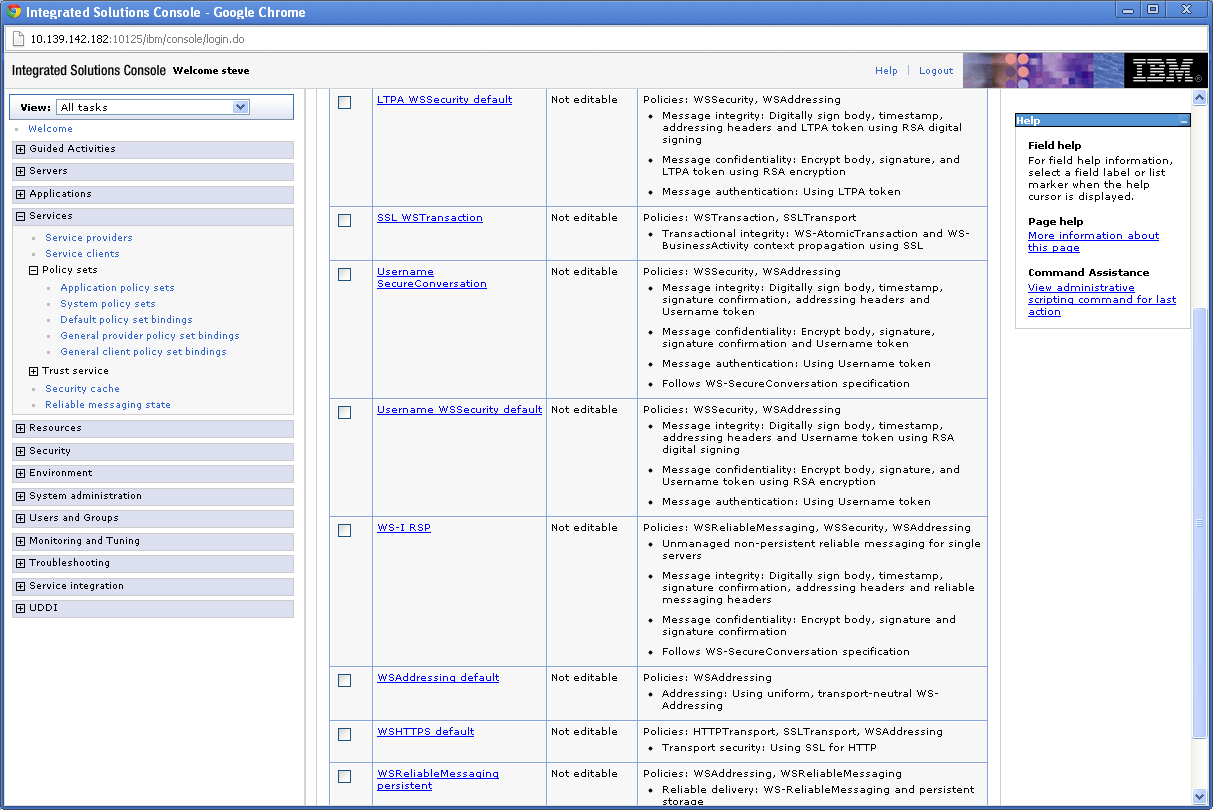Expand the Guided Activities section

[19, 150]
